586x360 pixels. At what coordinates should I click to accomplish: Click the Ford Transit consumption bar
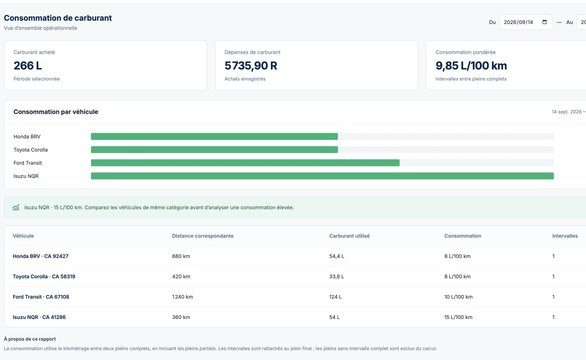245,163
